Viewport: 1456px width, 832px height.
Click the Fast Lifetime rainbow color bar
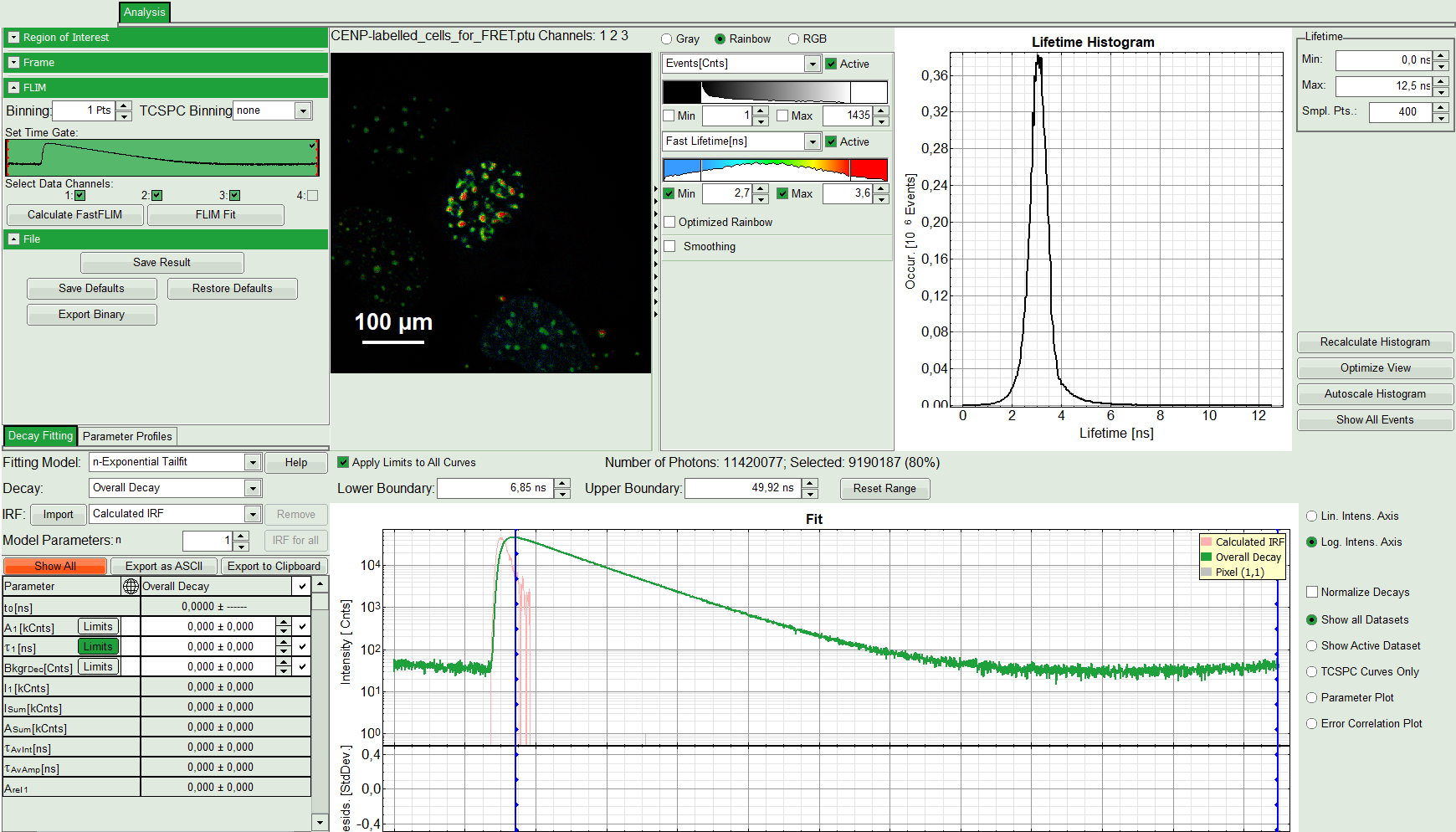pyautogui.click(x=775, y=170)
